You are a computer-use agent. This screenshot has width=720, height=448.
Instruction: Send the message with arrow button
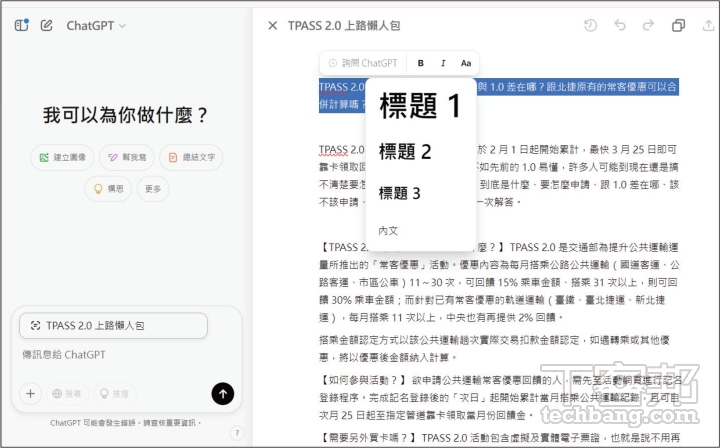coord(223,393)
